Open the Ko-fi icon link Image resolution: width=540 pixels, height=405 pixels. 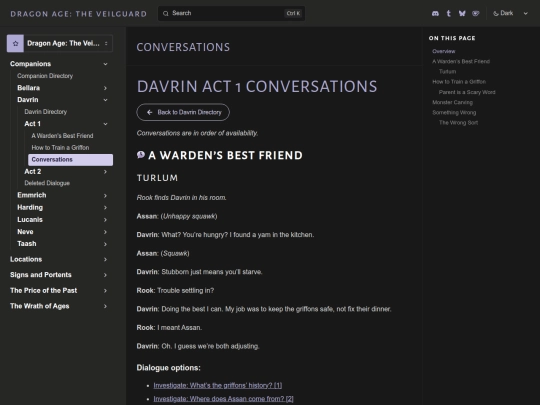[x=476, y=13]
